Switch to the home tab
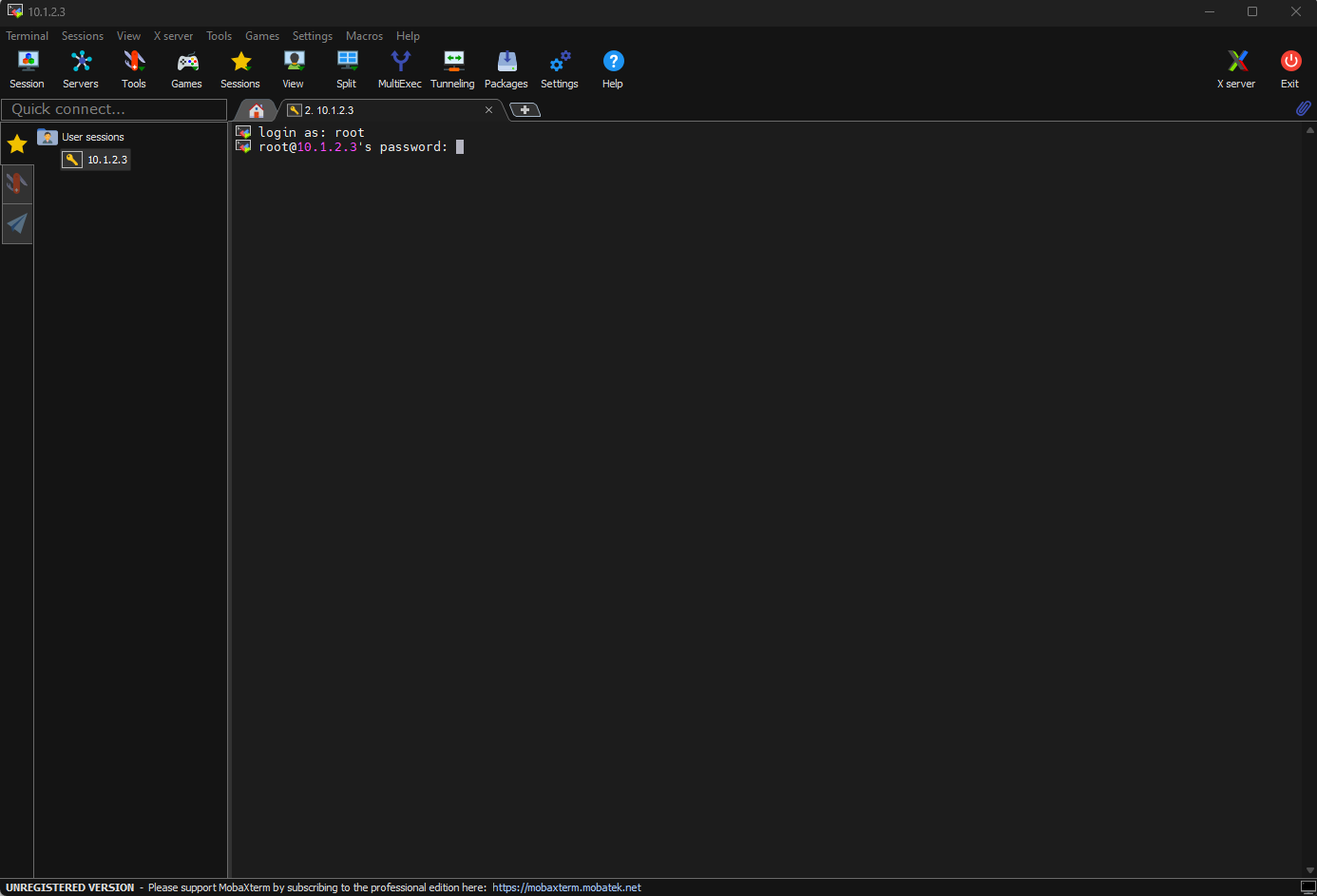The width and height of the screenshot is (1317, 896). (257, 110)
